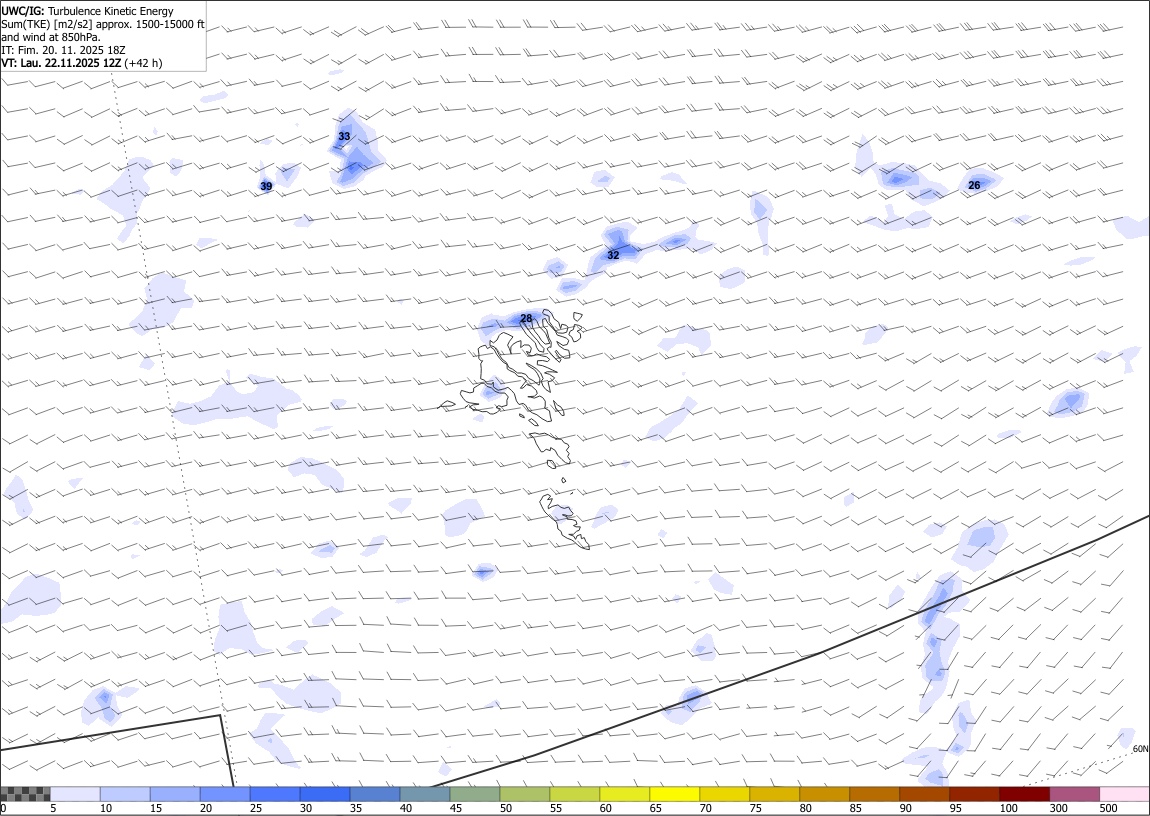The image size is (1150, 816).
Task: Click the legend scale number 50
Action: tap(506, 808)
